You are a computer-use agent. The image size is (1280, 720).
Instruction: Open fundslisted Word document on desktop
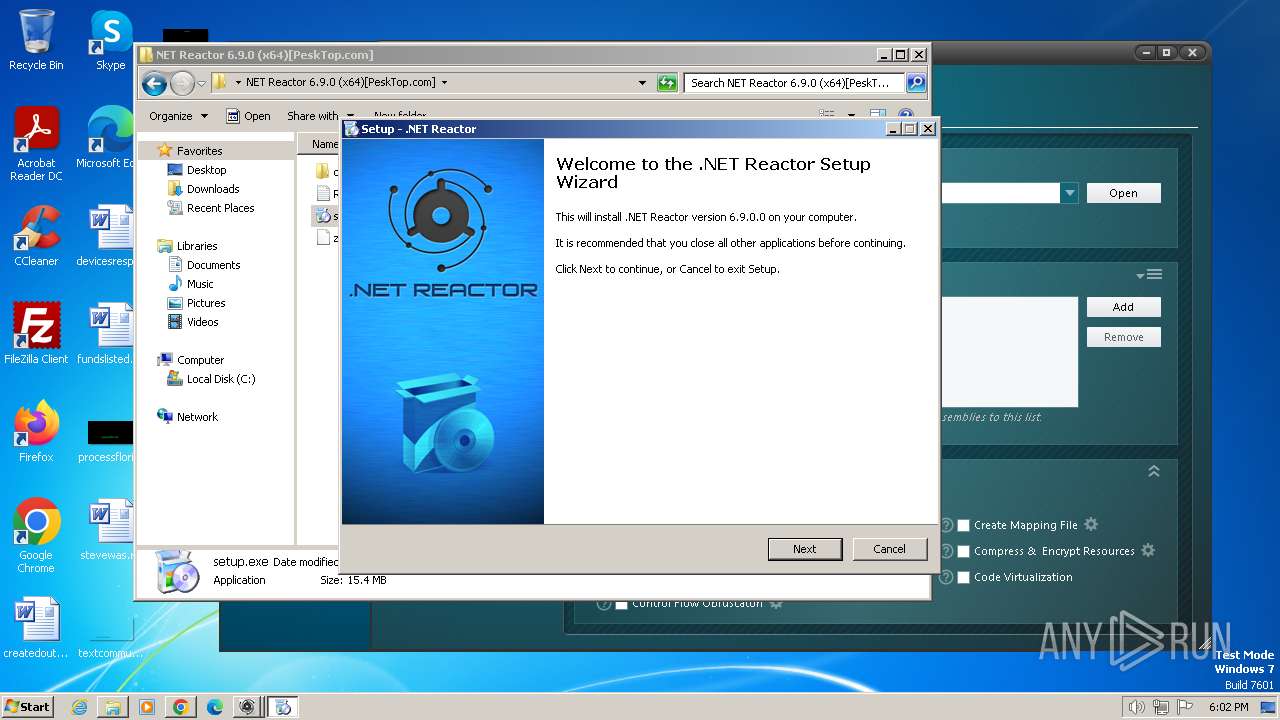tap(108, 333)
